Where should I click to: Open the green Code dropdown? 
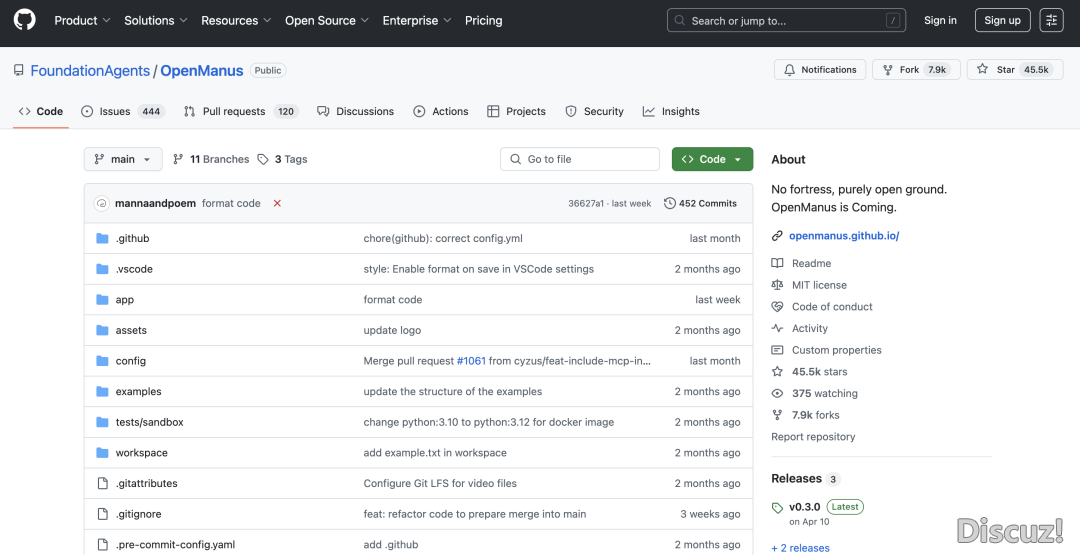click(x=712, y=159)
